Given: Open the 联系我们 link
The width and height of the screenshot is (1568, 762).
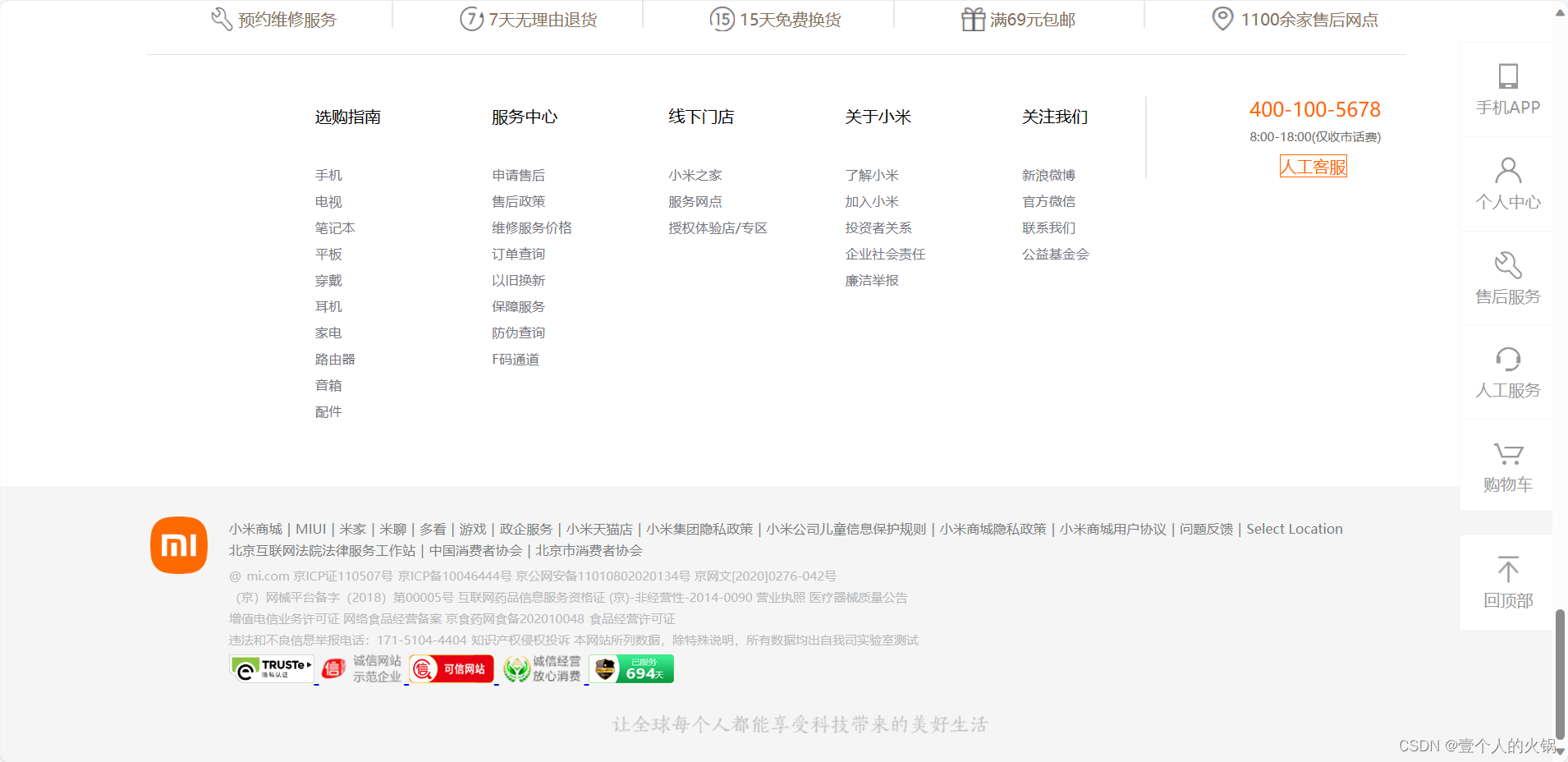Looking at the screenshot, I should [x=1048, y=227].
